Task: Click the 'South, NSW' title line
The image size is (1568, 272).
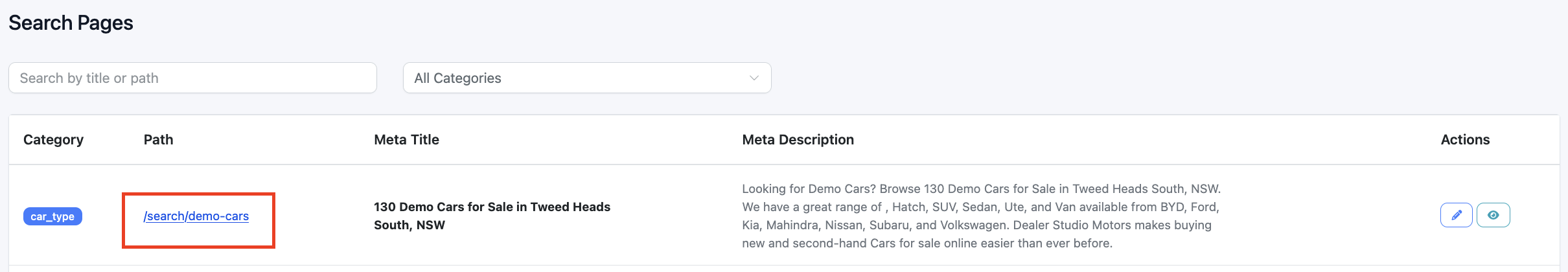Action: [409, 225]
